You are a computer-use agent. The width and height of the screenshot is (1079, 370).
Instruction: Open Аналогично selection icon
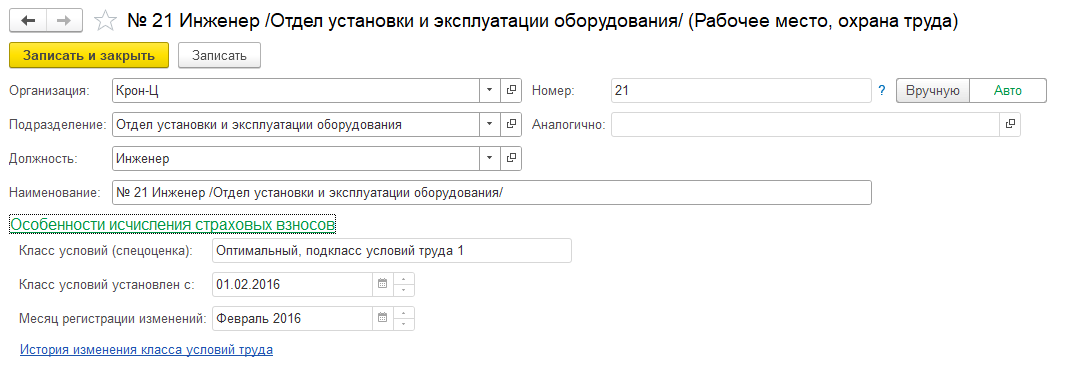(x=1010, y=124)
